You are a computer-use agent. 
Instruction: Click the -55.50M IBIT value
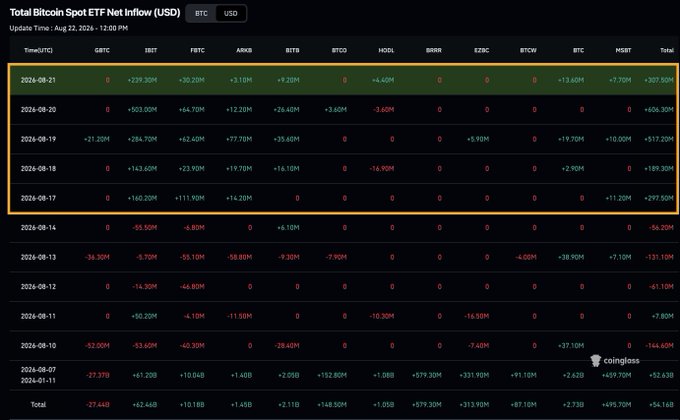(x=145, y=228)
